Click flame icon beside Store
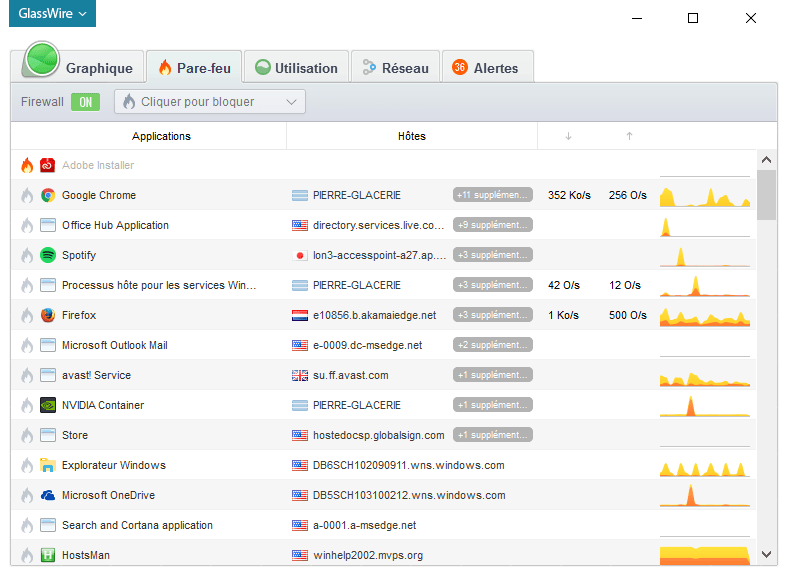Screen dimensions: 788x576 27,435
